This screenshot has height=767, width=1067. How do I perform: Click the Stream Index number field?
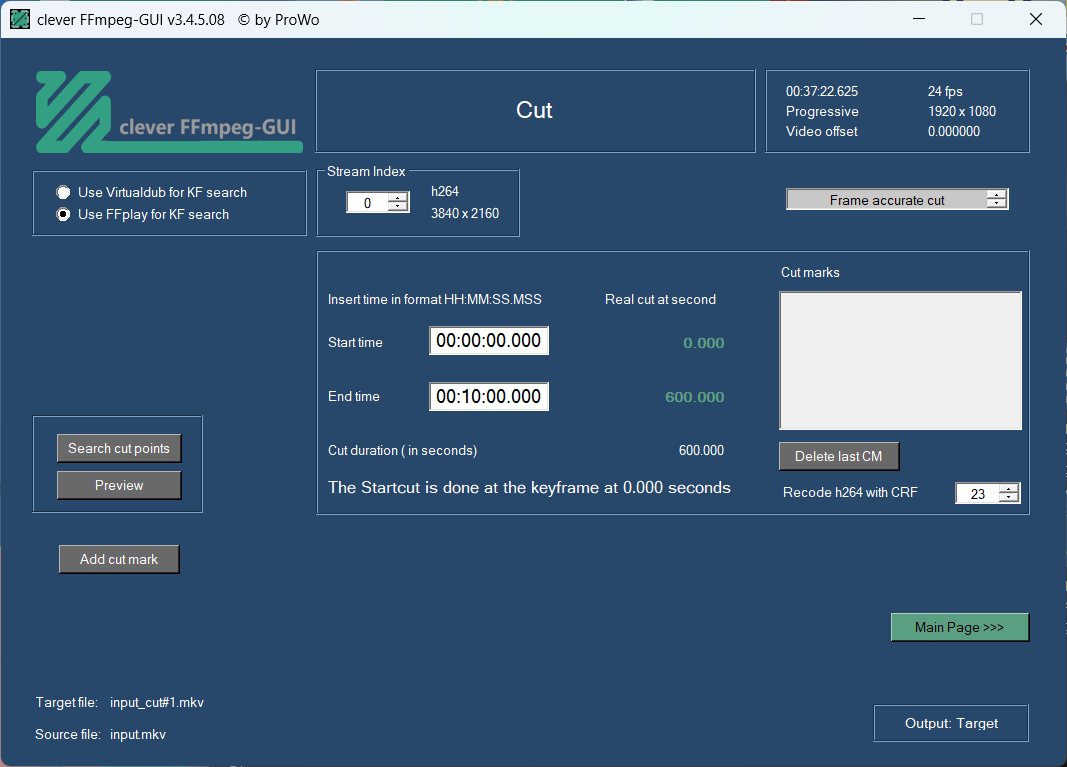tap(367, 203)
